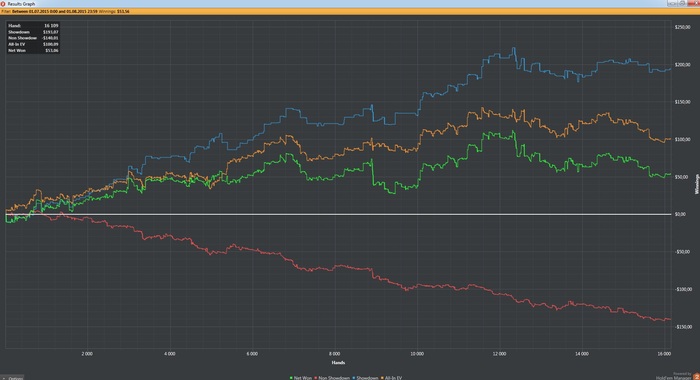Maximize the Results Graph window

pos(682,3)
